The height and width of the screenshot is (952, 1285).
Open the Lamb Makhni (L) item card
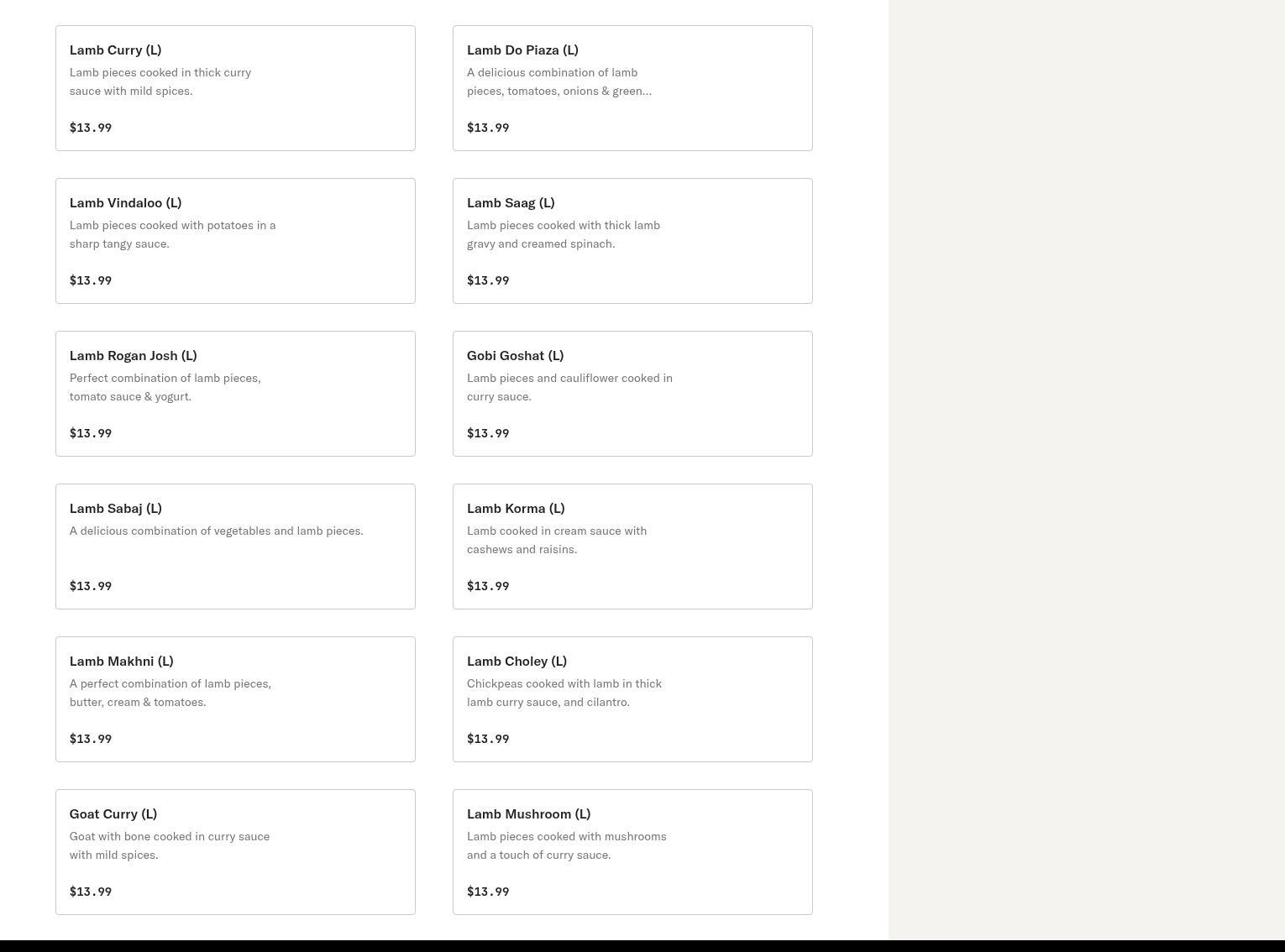pos(235,699)
